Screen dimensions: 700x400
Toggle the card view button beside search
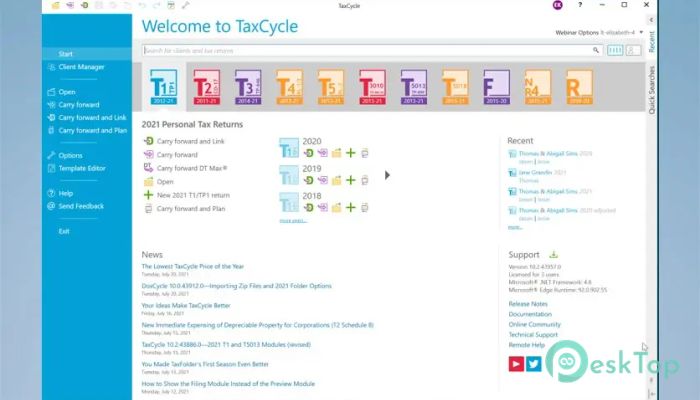615,50
